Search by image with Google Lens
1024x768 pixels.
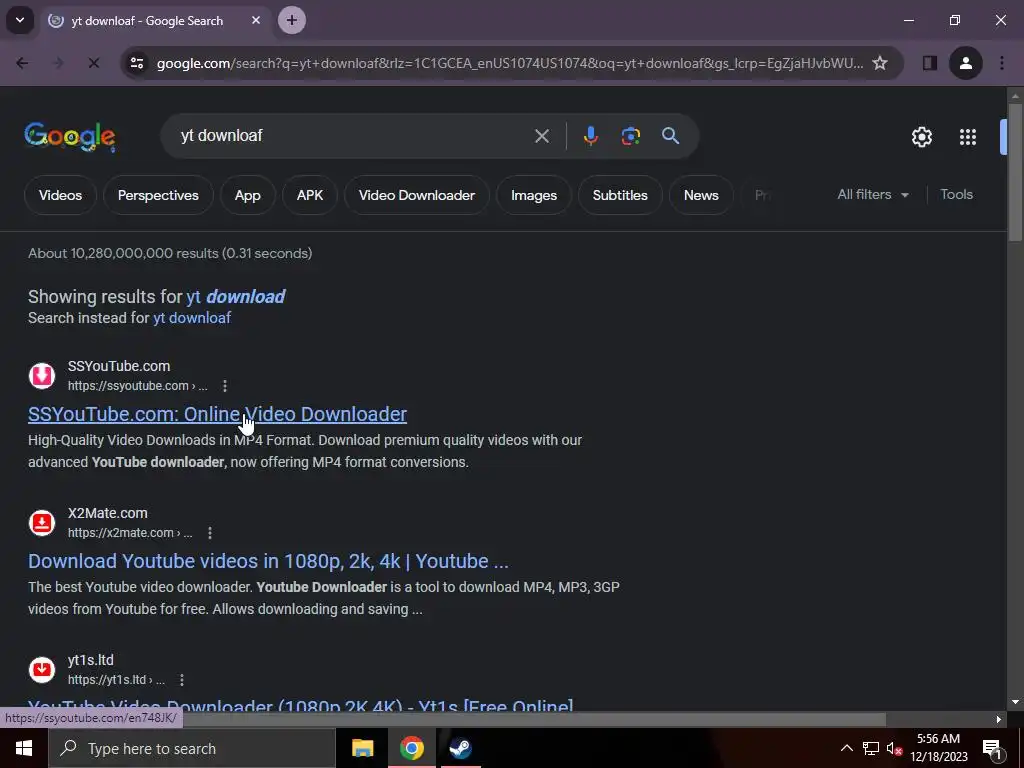[630, 136]
